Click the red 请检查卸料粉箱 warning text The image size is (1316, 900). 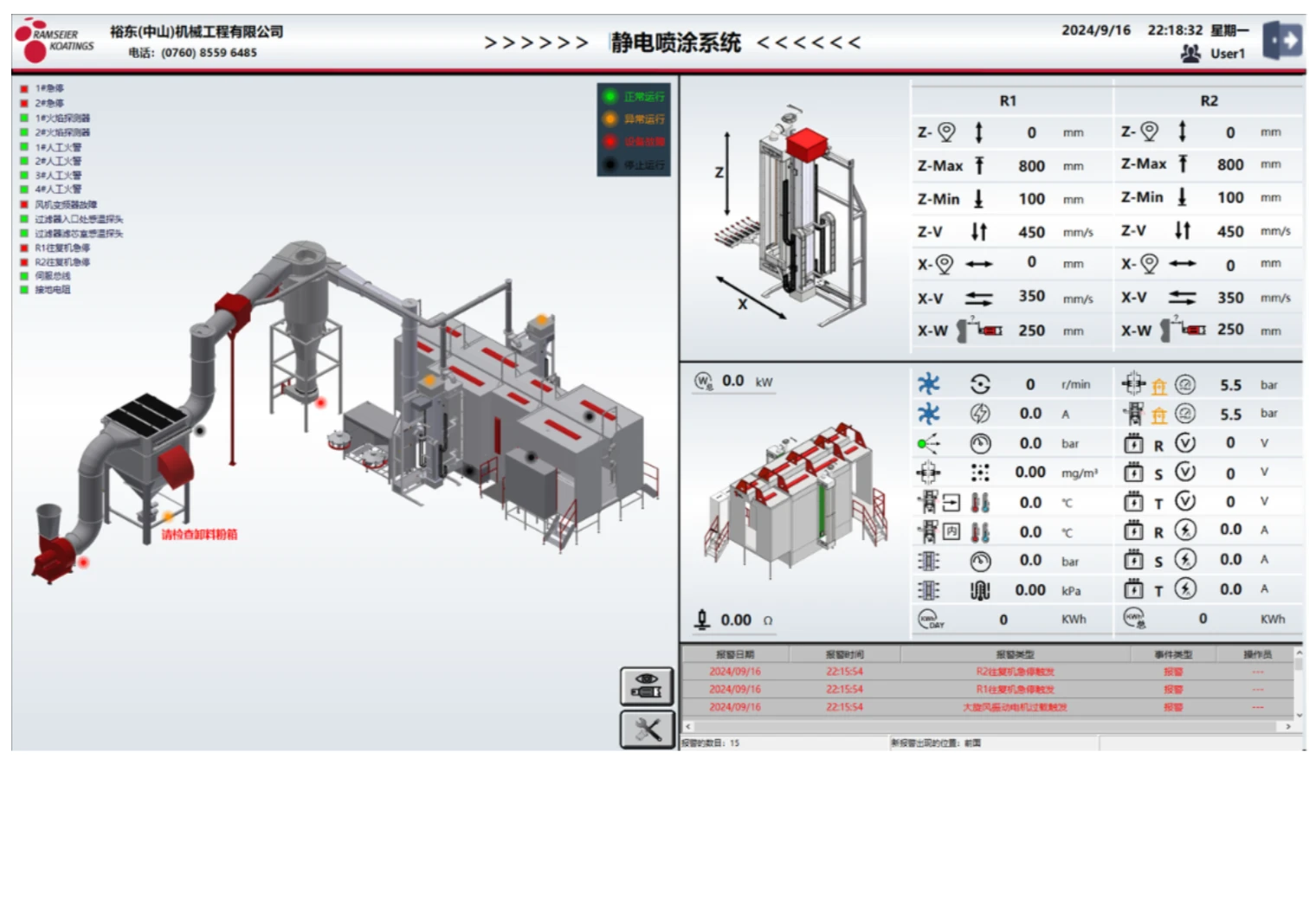click(199, 535)
